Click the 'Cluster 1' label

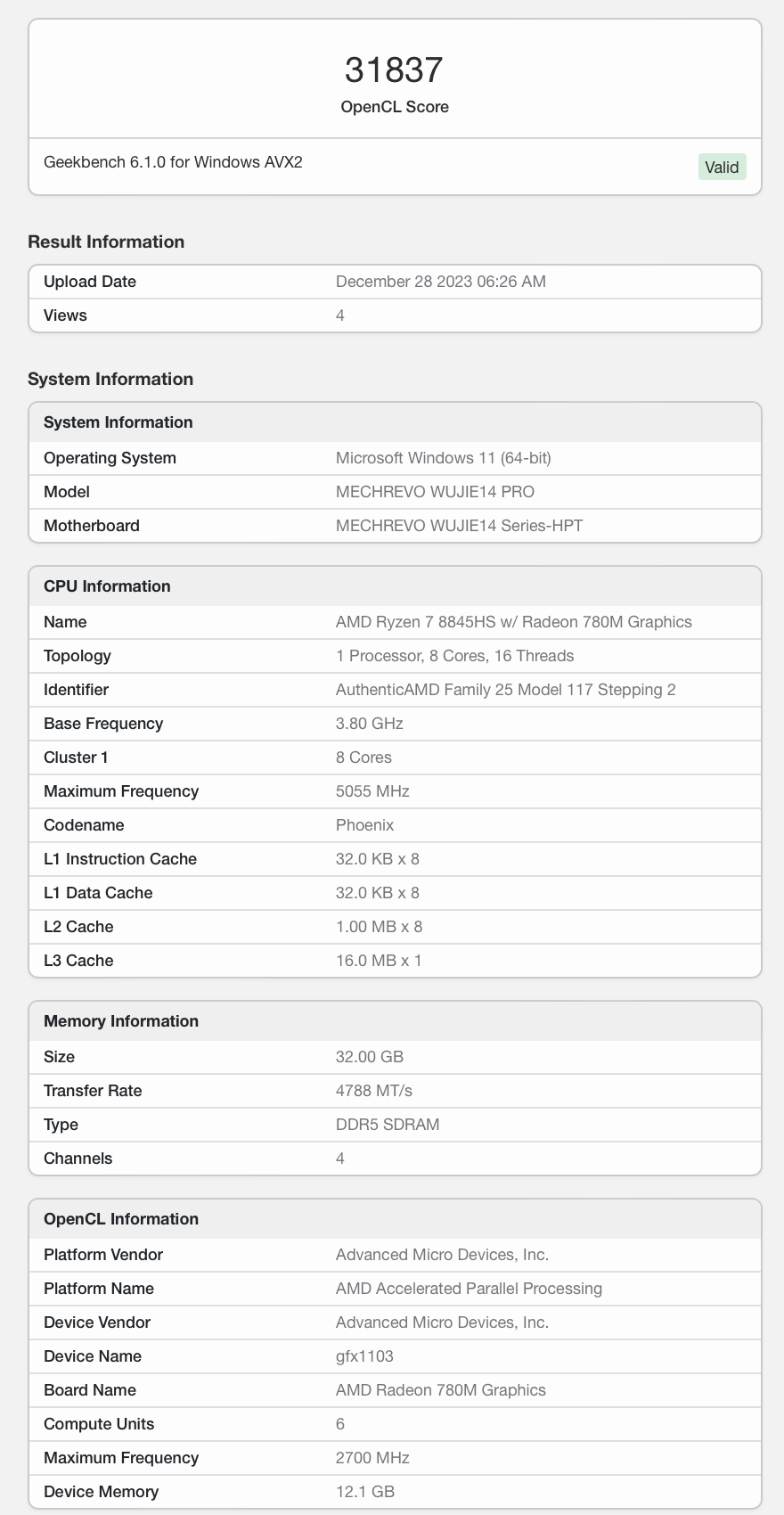(76, 757)
